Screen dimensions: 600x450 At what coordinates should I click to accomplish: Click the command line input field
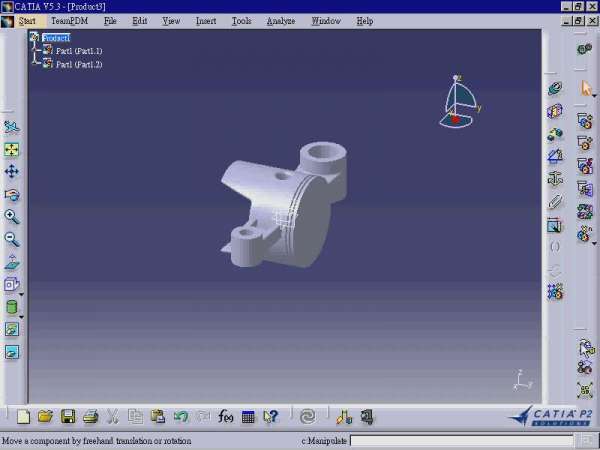pos(462,441)
